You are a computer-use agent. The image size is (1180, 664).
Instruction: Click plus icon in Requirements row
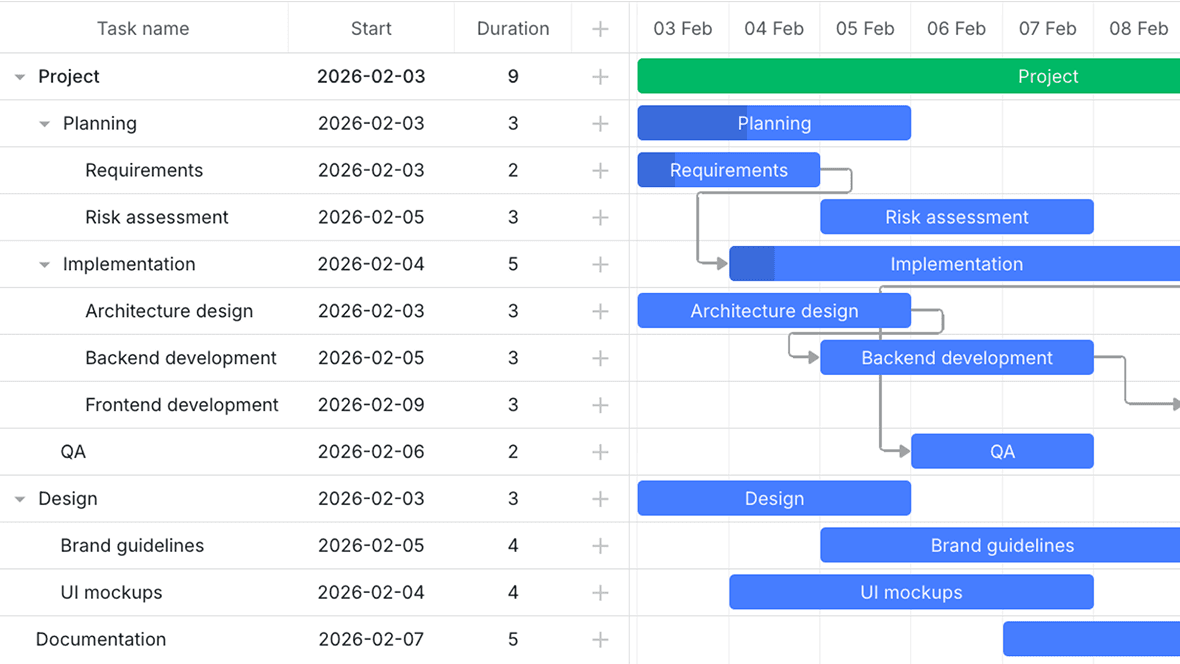(x=600, y=171)
